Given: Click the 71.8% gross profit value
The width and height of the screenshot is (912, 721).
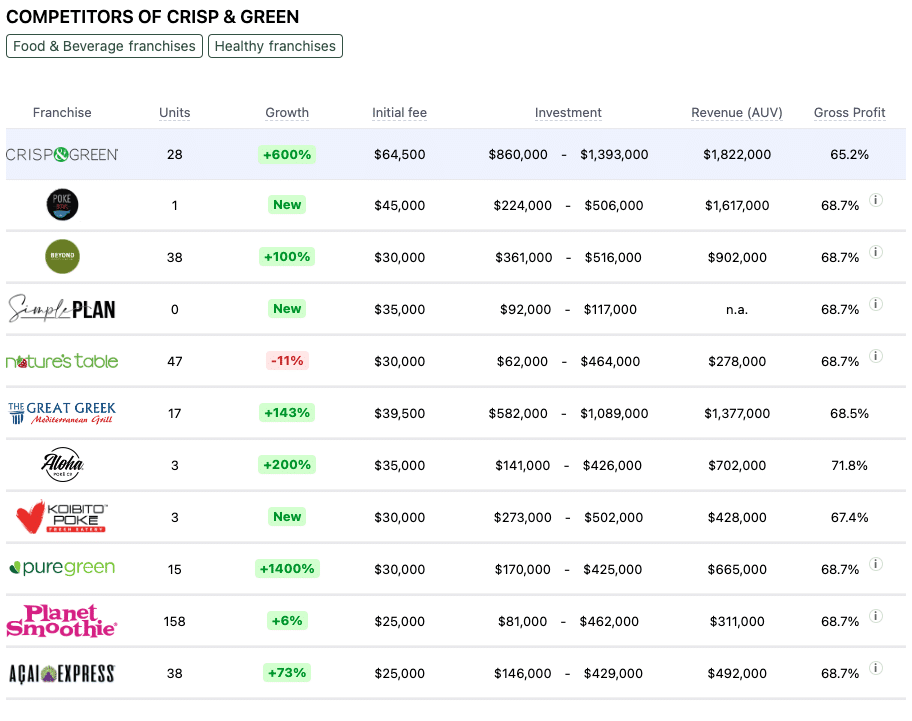Looking at the screenshot, I should [849, 465].
